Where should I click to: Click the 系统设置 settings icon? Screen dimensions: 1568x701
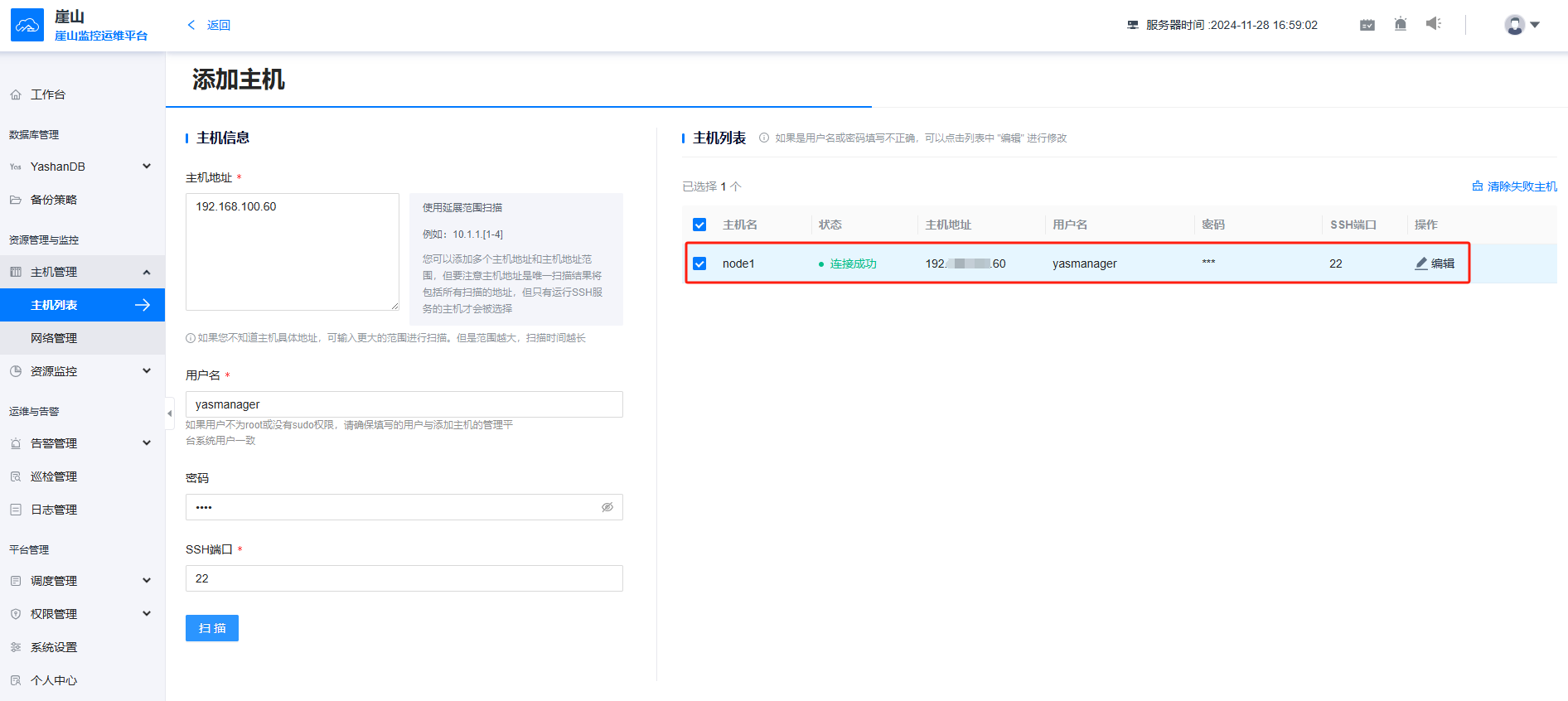click(16, 647)
